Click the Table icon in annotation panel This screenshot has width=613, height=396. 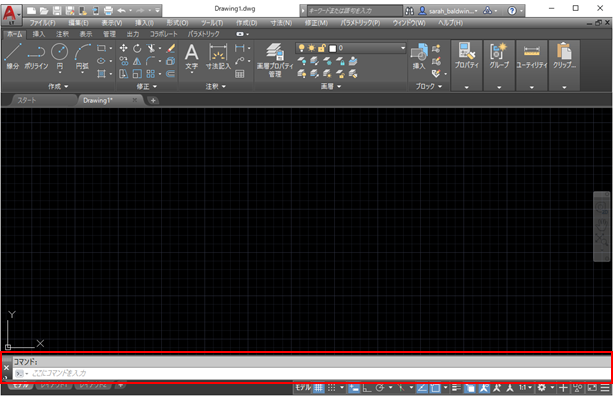click(x=240, y=74)
